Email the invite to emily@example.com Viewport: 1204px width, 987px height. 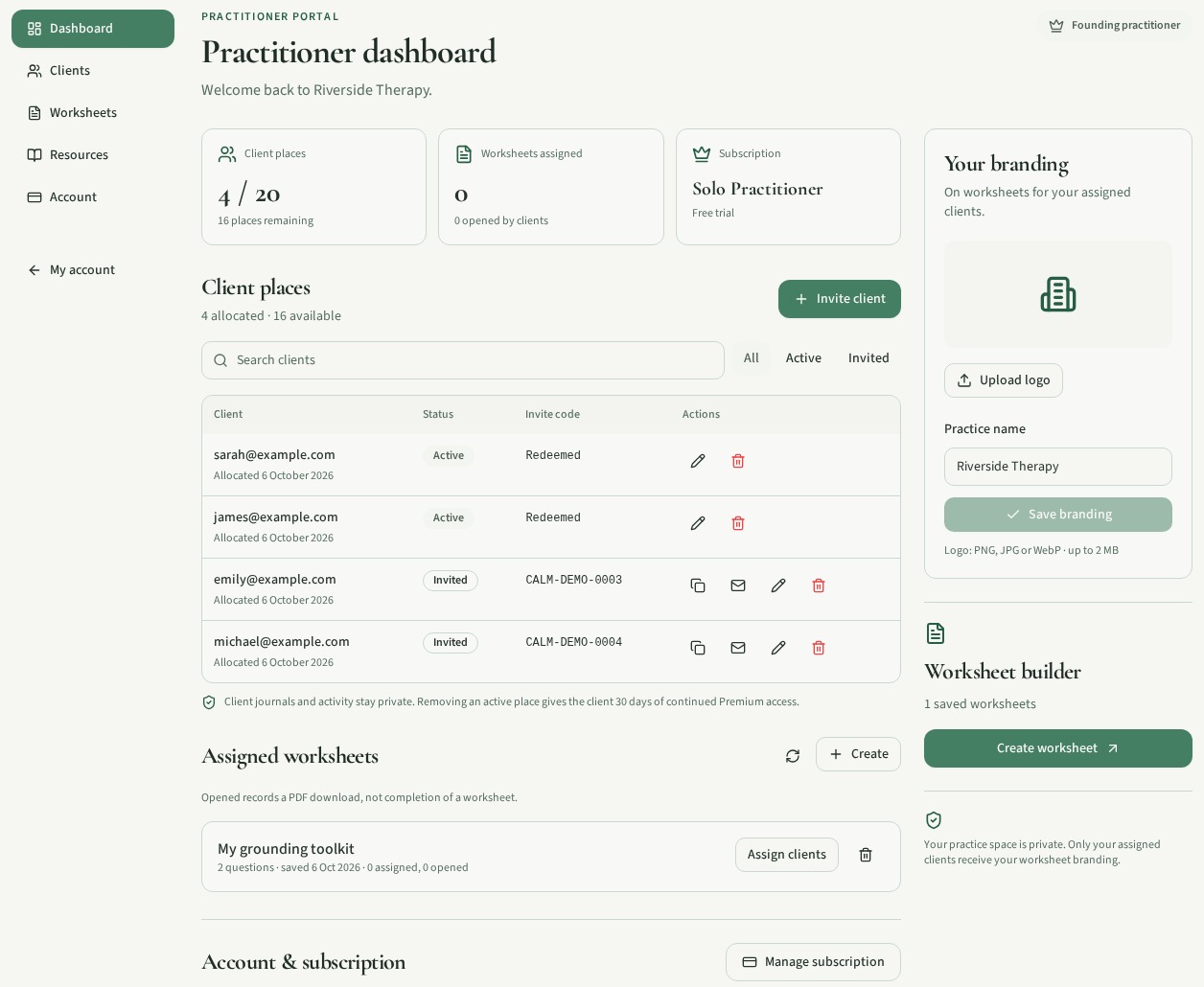pyautogui.click(x=738, y=585)
